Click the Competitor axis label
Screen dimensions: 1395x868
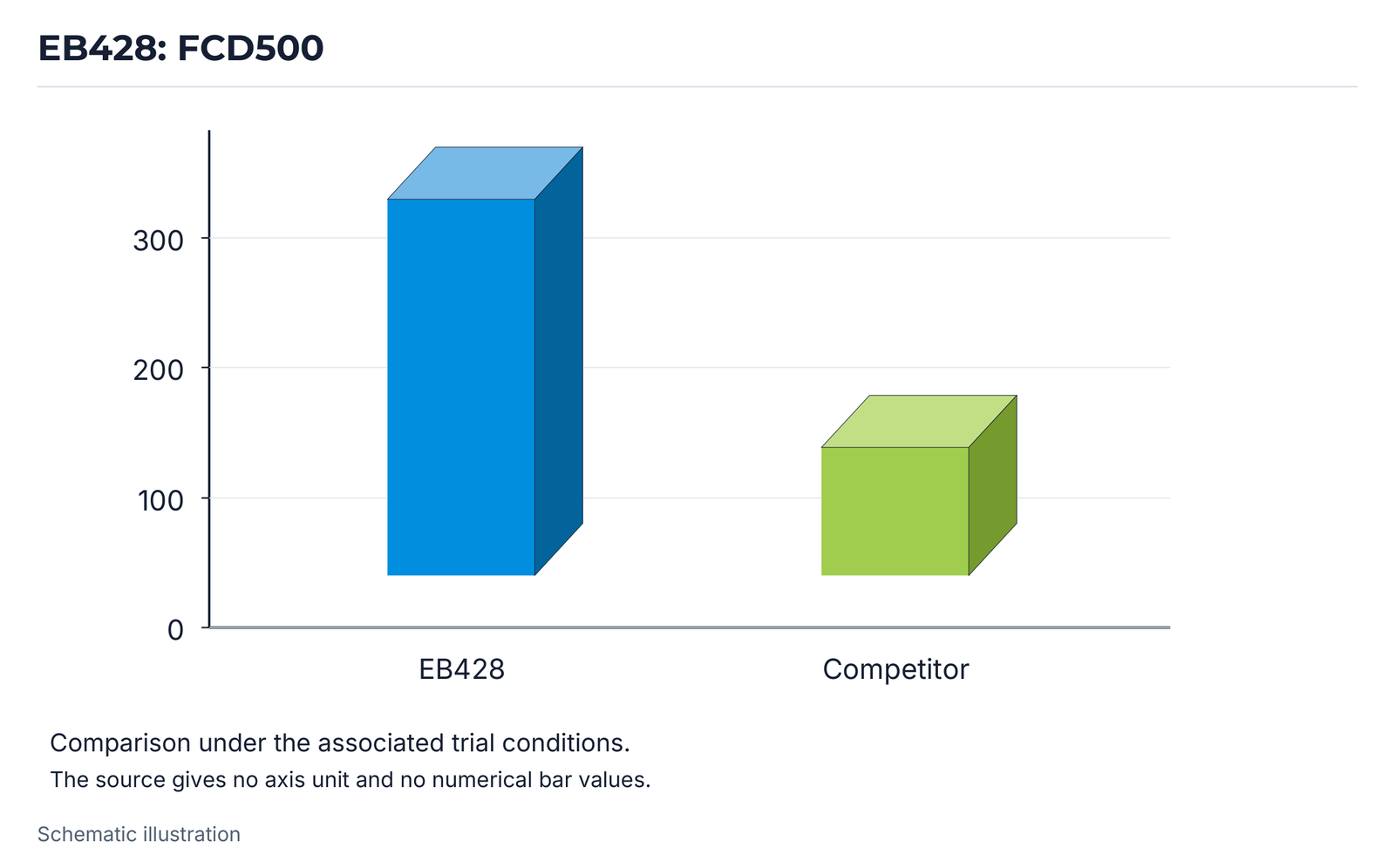(895, 669)
